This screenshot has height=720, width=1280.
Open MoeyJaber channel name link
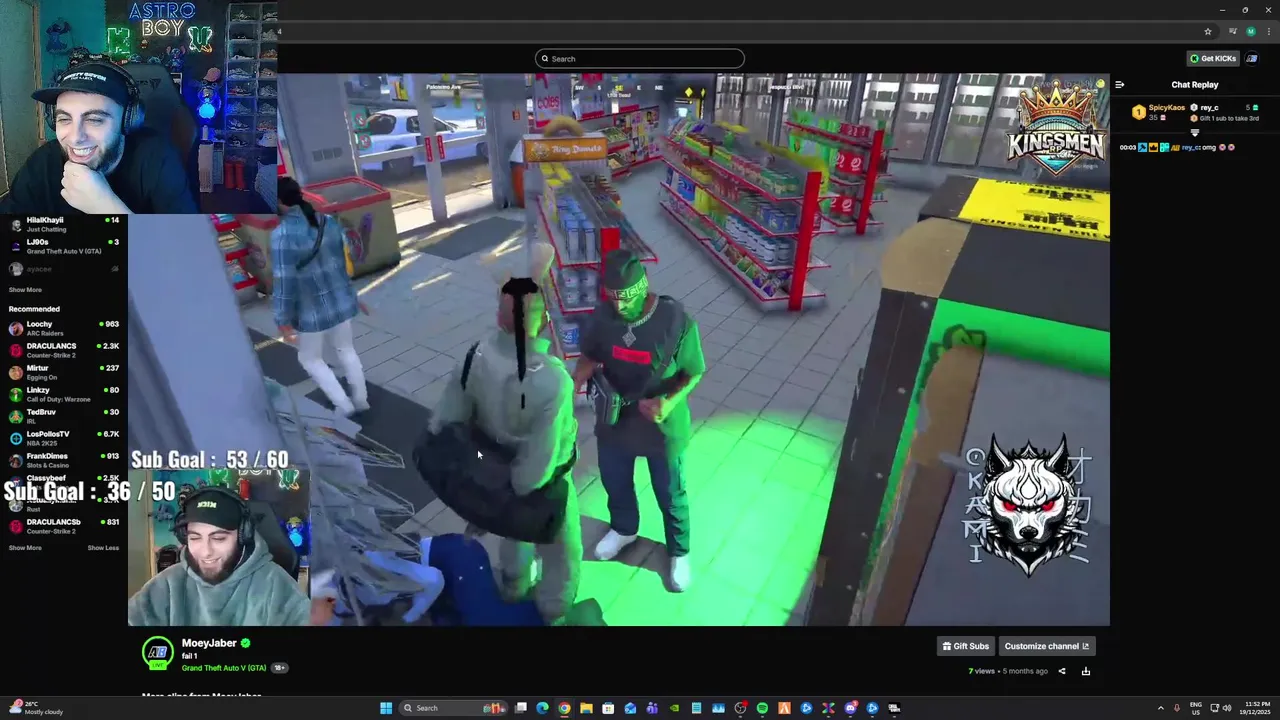click(209, 643)
